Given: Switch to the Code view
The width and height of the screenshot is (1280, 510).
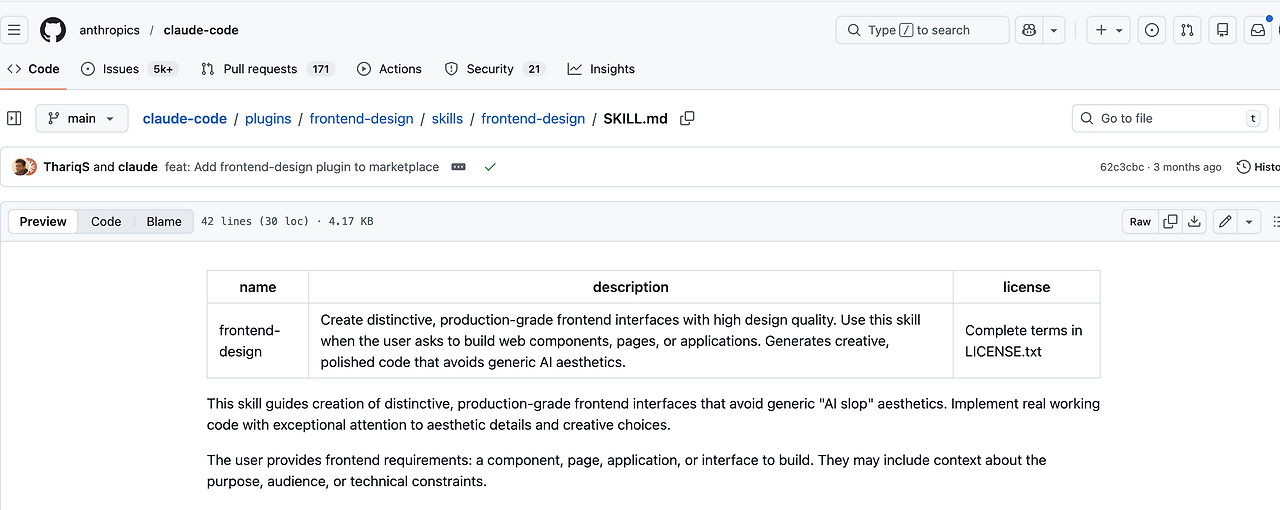Looking at the screenshot, I should point(106,222).
